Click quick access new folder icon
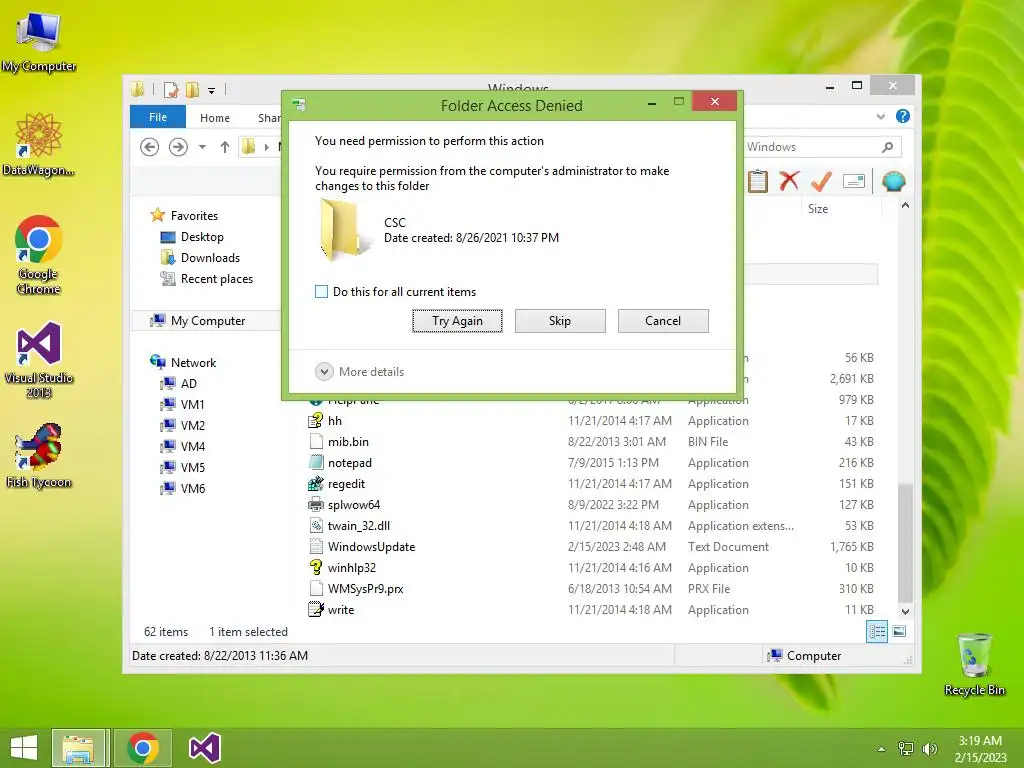 193,89
